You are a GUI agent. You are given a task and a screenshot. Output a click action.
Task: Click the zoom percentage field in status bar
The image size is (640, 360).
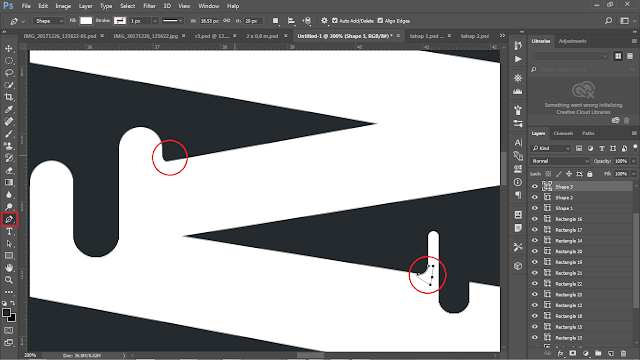click(30, 356)
